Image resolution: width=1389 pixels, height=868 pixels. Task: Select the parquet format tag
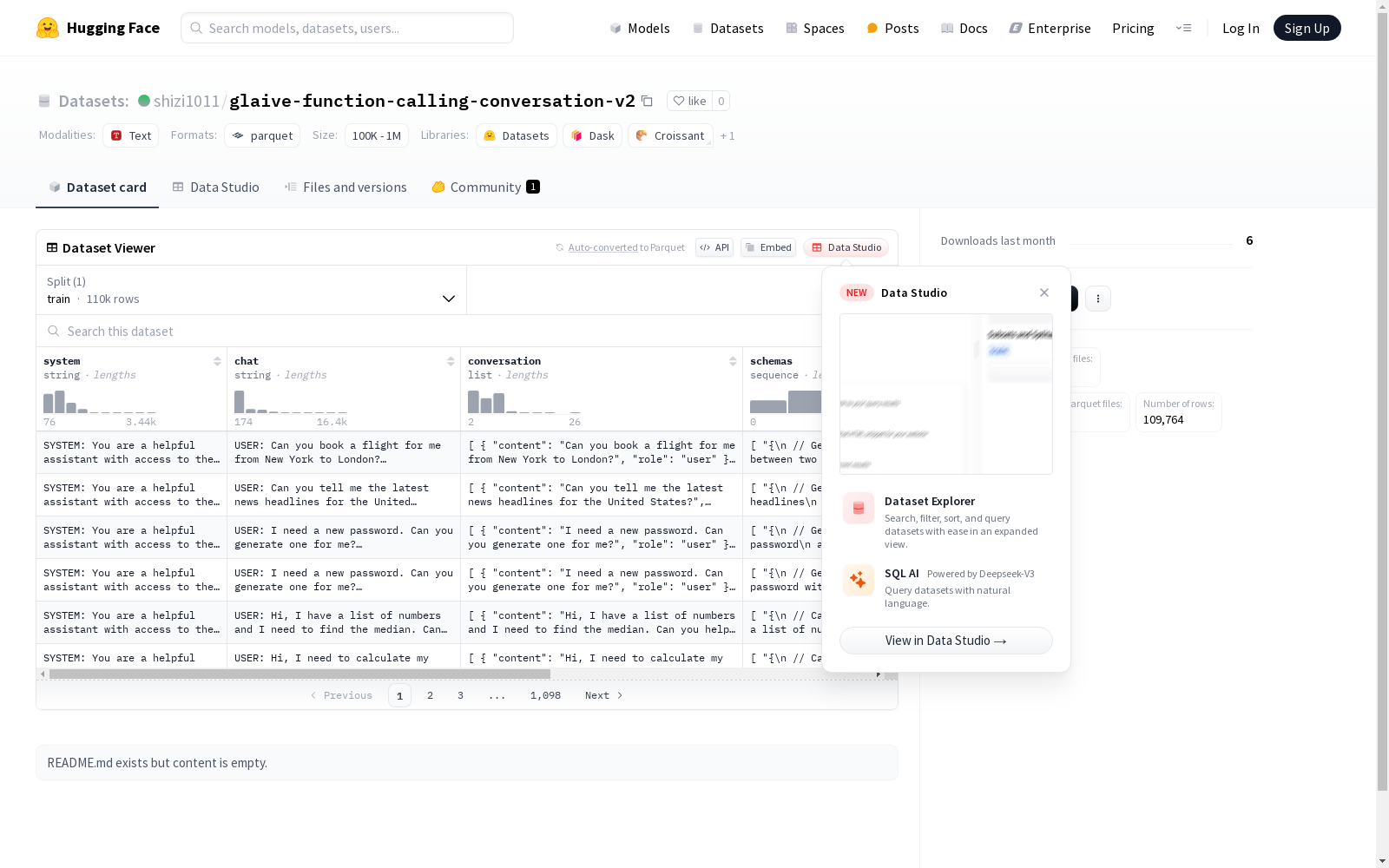(x=262, y=135)
